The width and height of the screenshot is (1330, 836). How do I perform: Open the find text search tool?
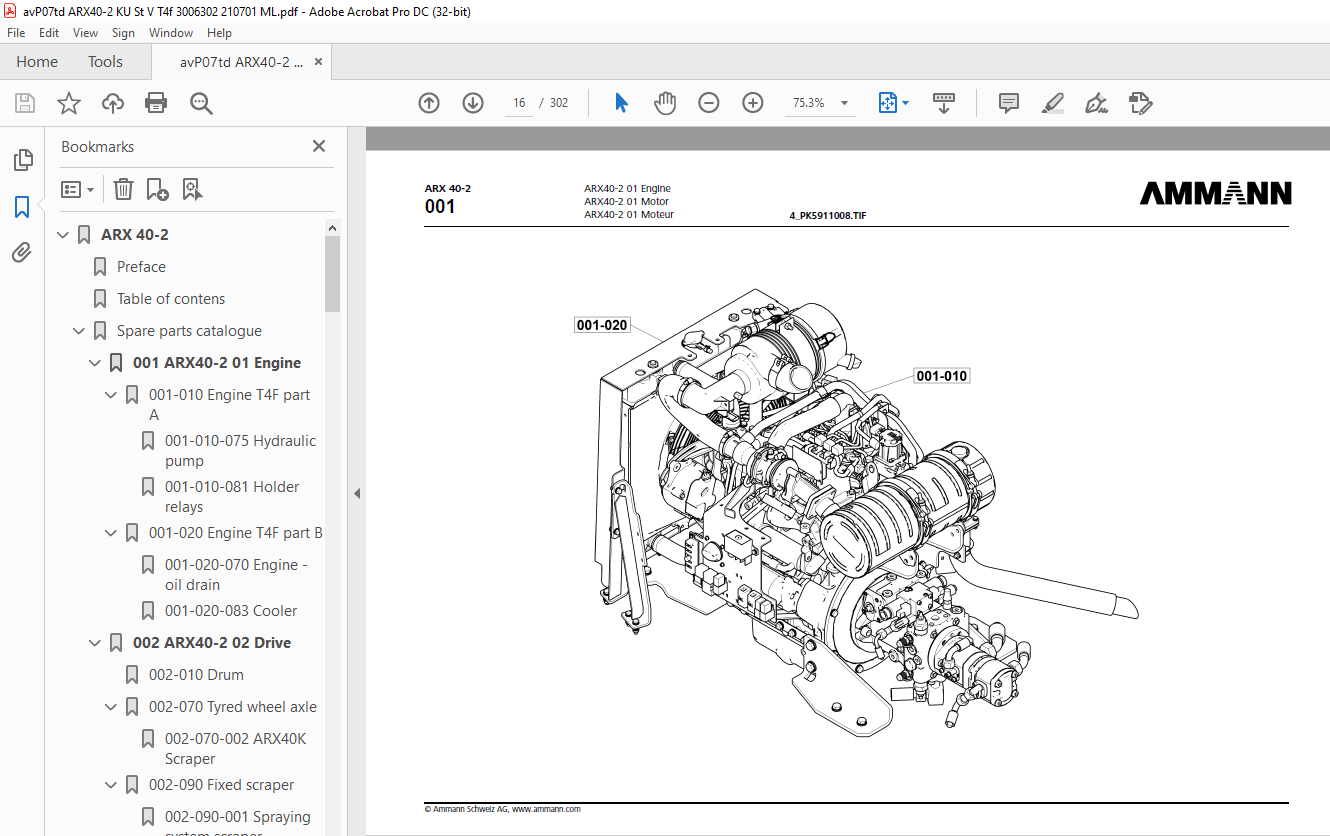click(x=201, y=103)
